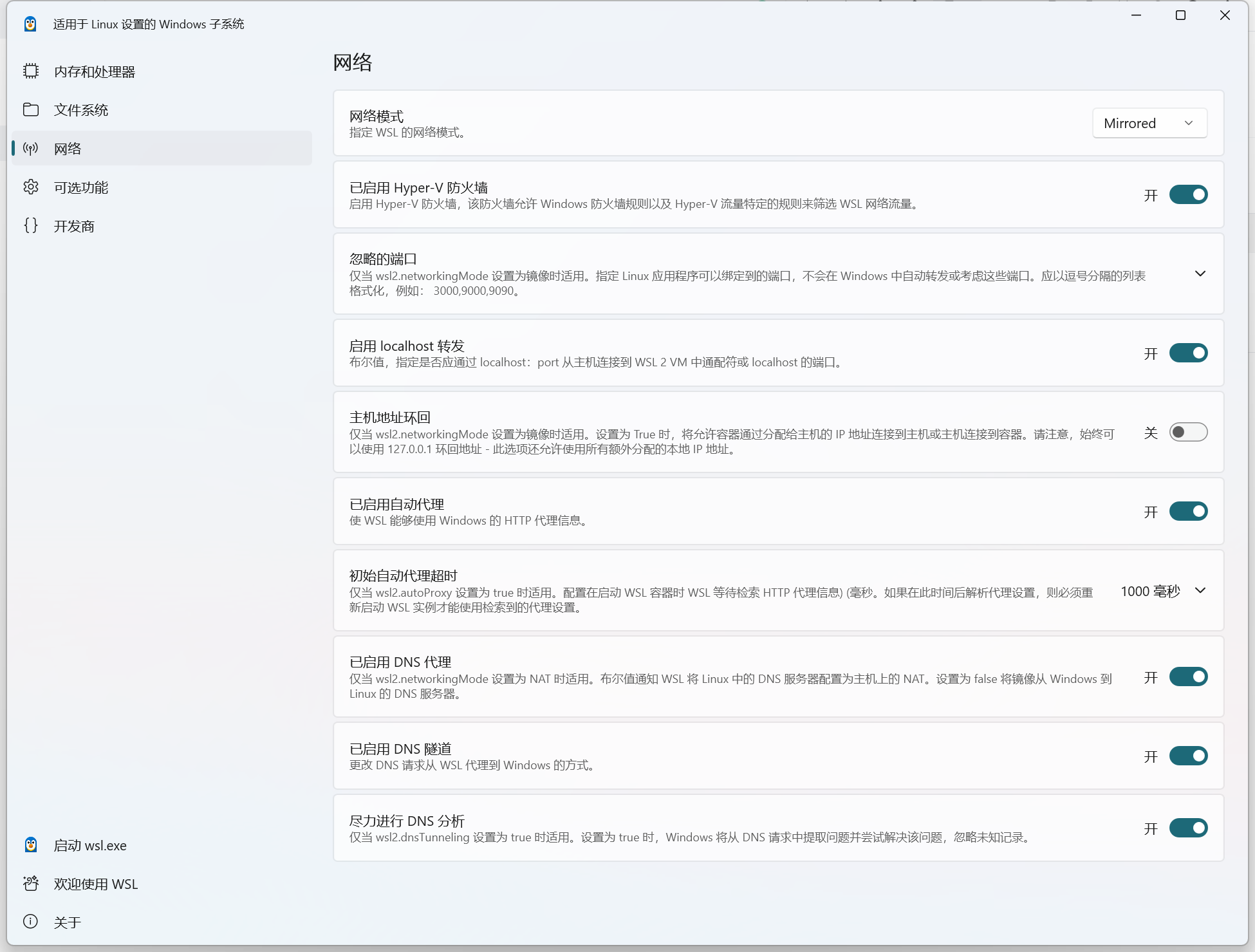Select 文件系统 in the navigation menu
1255x952 pixels.
coord(81,109)
